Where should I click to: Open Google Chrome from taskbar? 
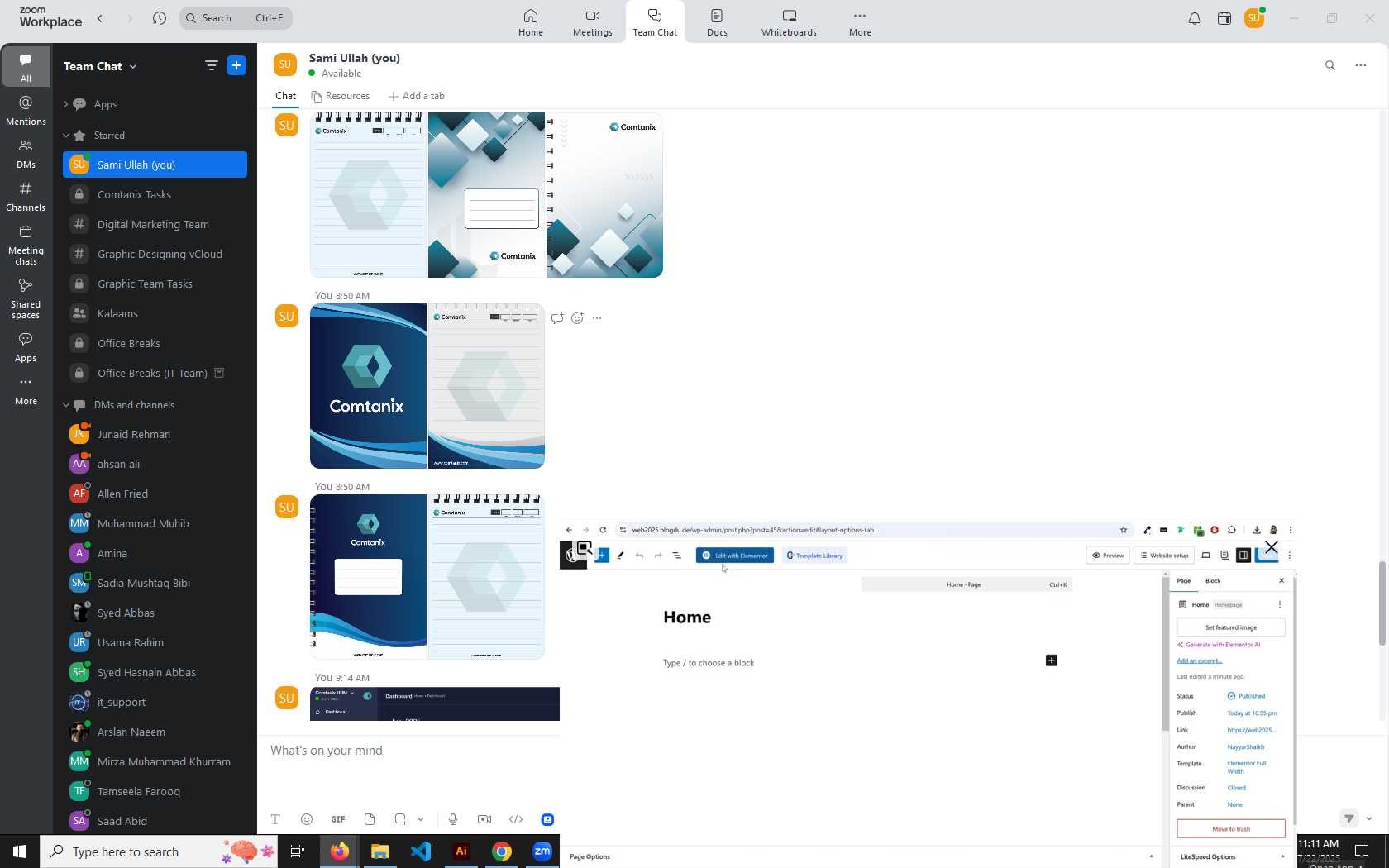pyautogui.click(x=502, y=851)
